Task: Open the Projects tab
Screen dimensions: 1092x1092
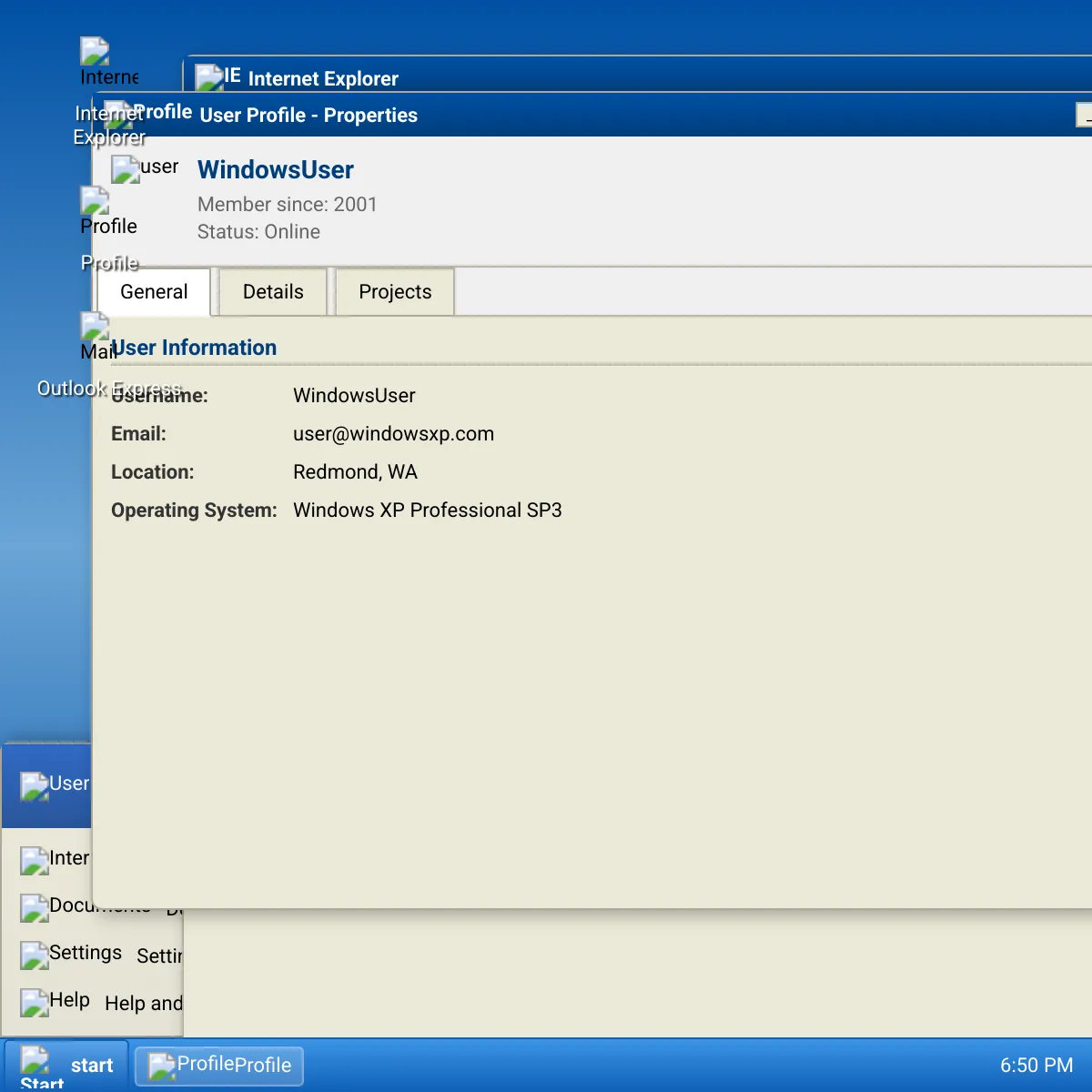Action: [395, 292]
